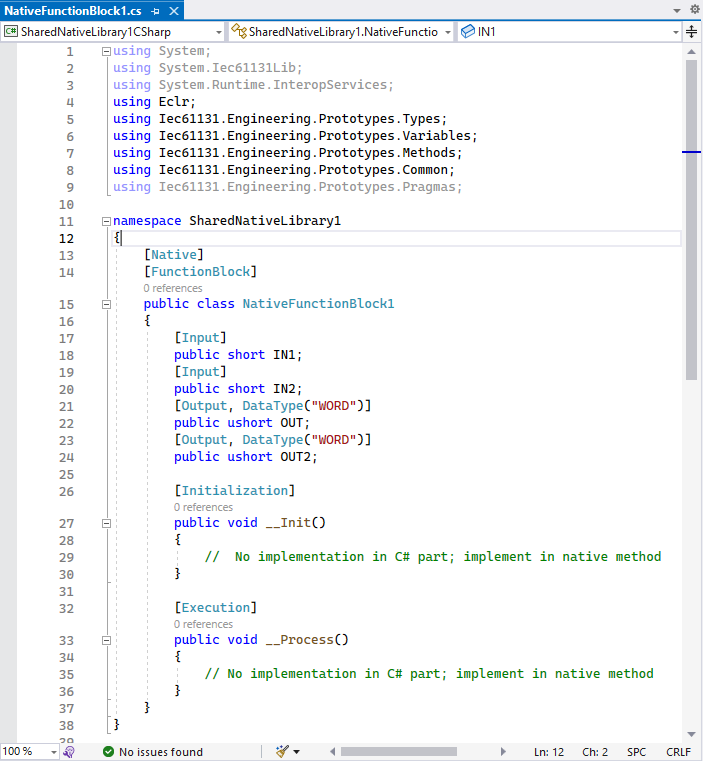Select the NativeFunctionBlock1.cs tab

(x=73, y=10)
